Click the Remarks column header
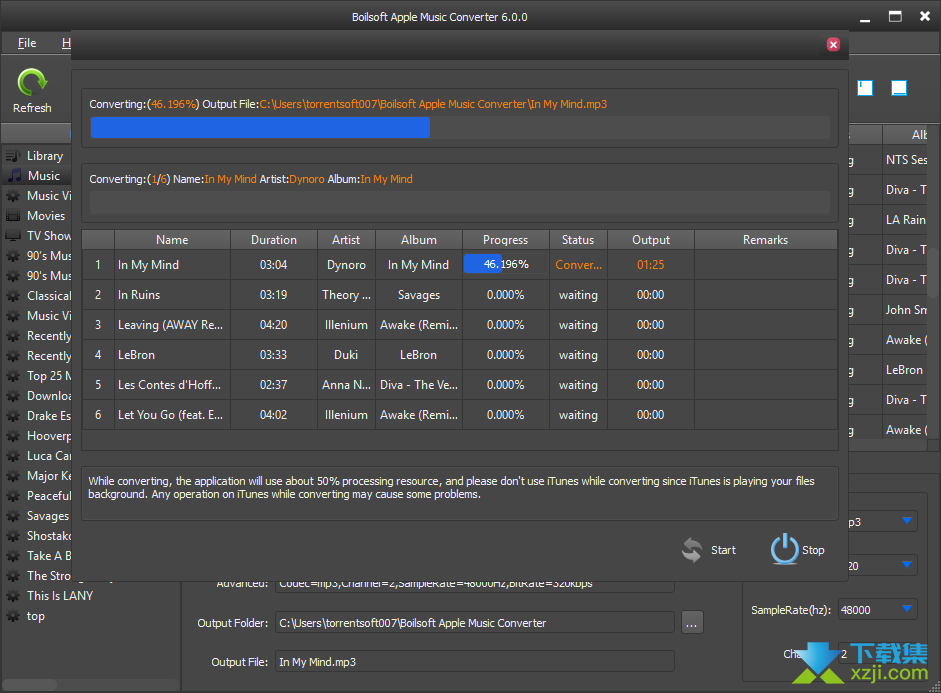The height and width of the screenshot is (693, 941). click(x=765, y=240)
